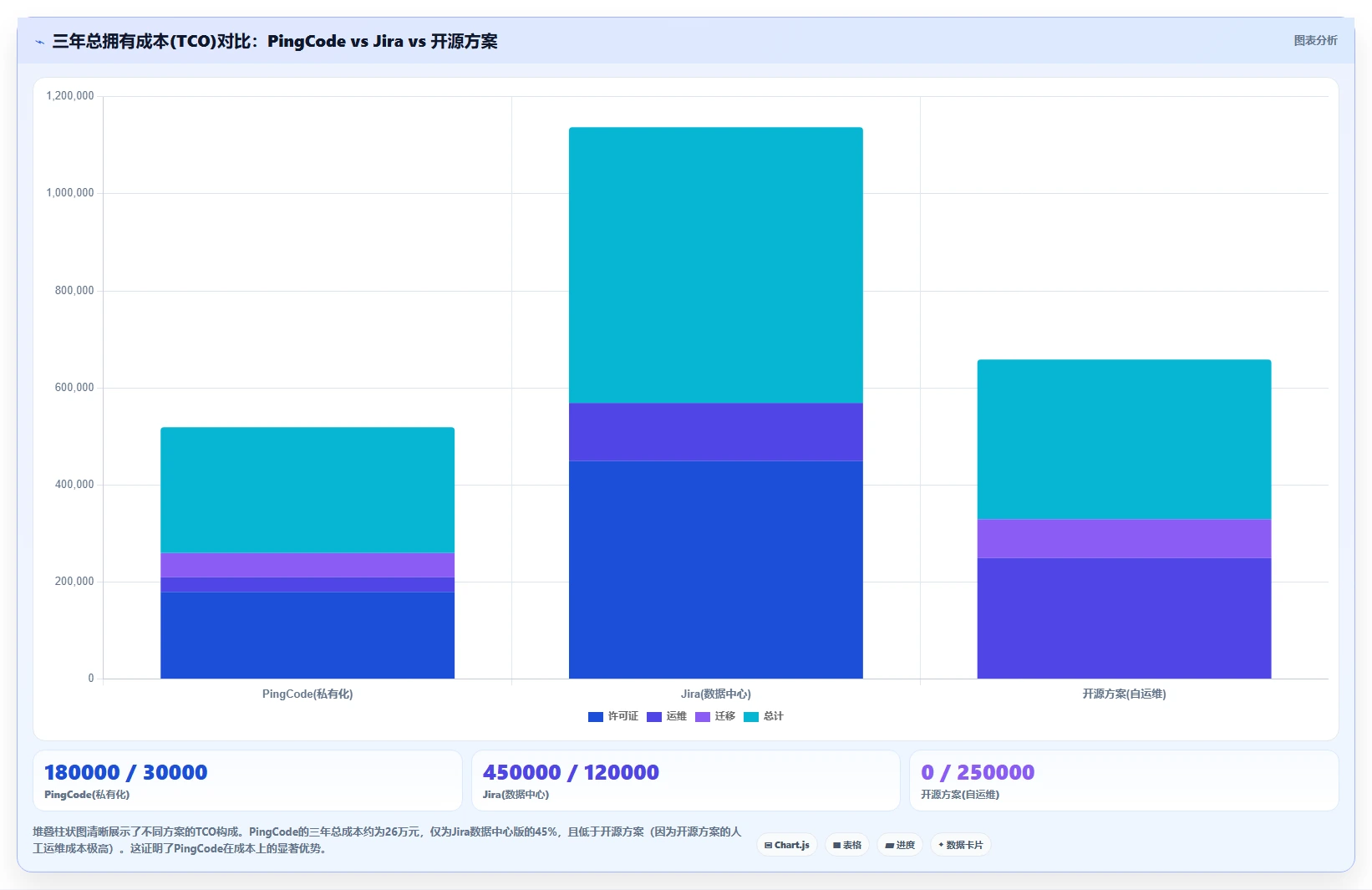
Task: Click the 进度 tag button
Action: point(900,845)
